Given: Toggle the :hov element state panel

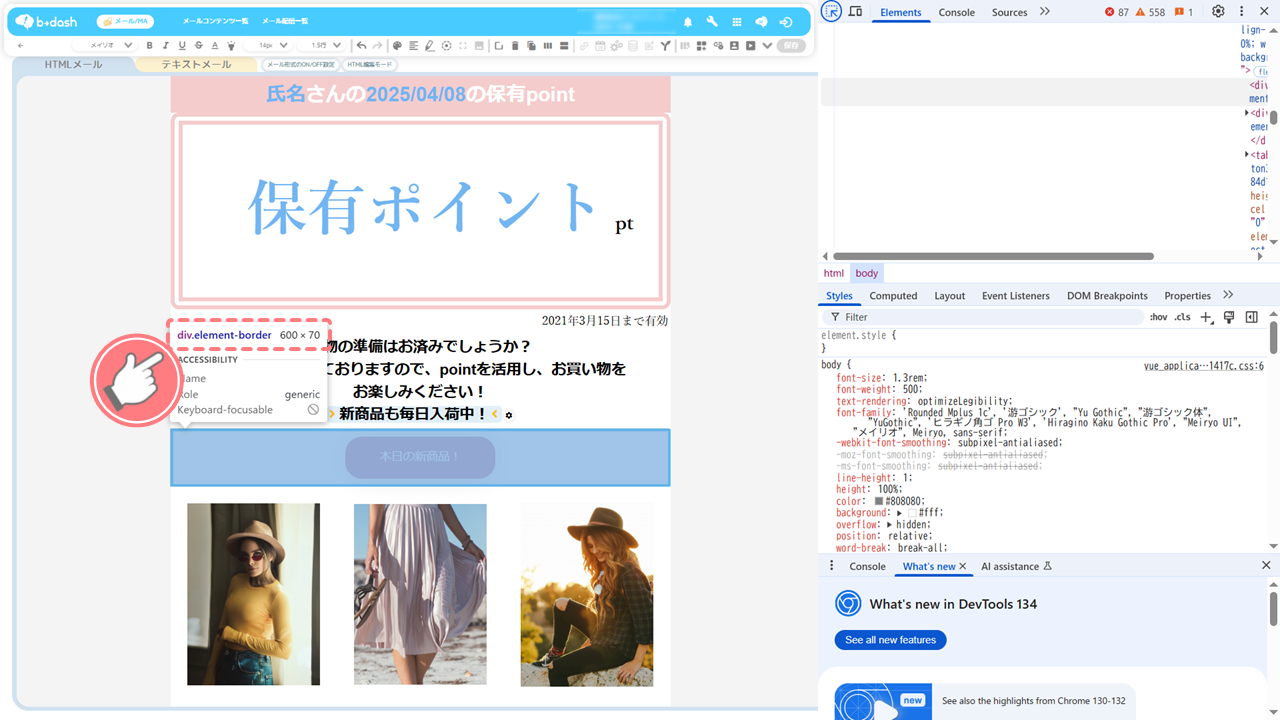Looking at the screenshot, I should point(1158,317).
